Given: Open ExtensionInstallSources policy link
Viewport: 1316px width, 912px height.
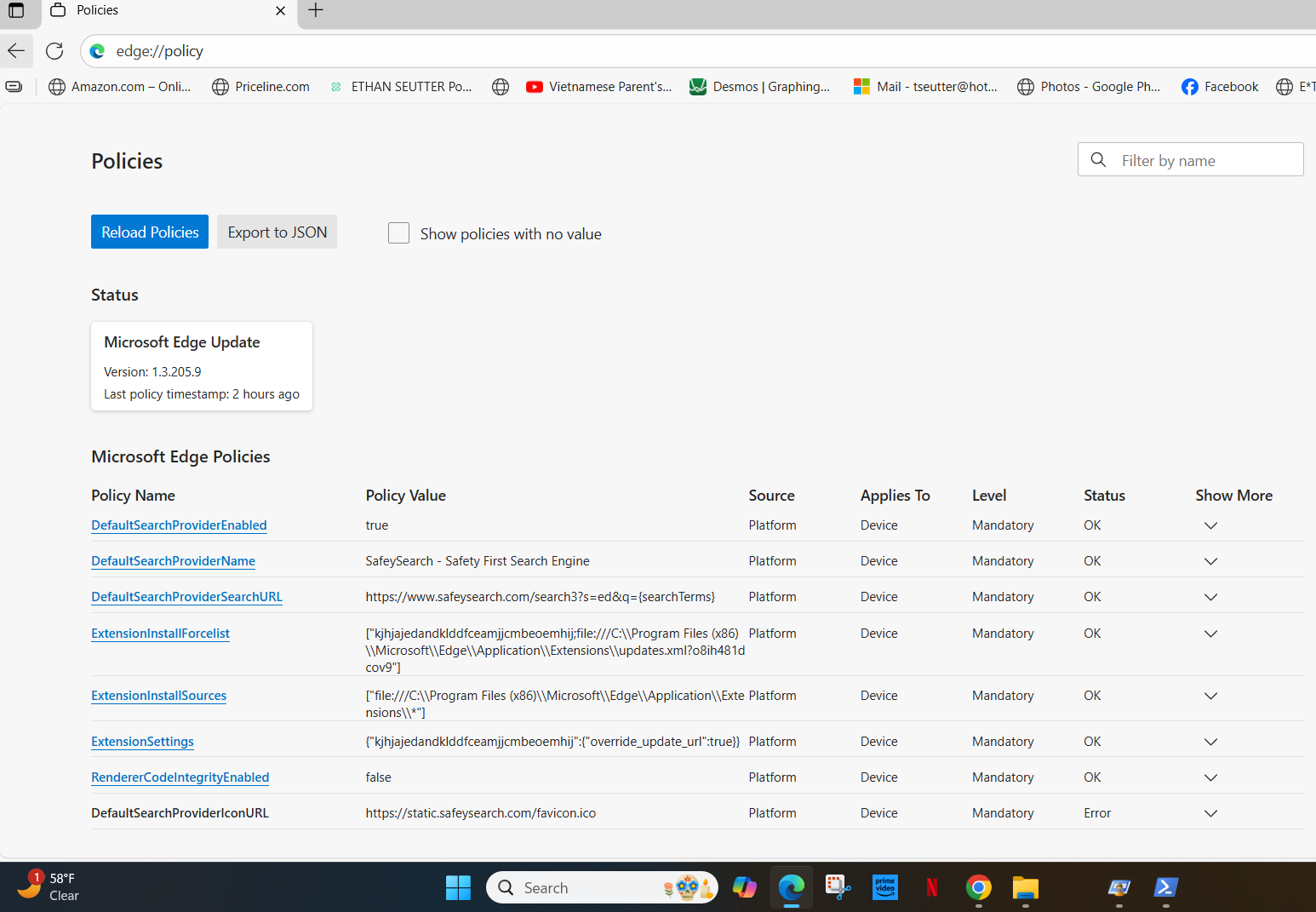Looking at the screenshot, I should coord(158,696).
